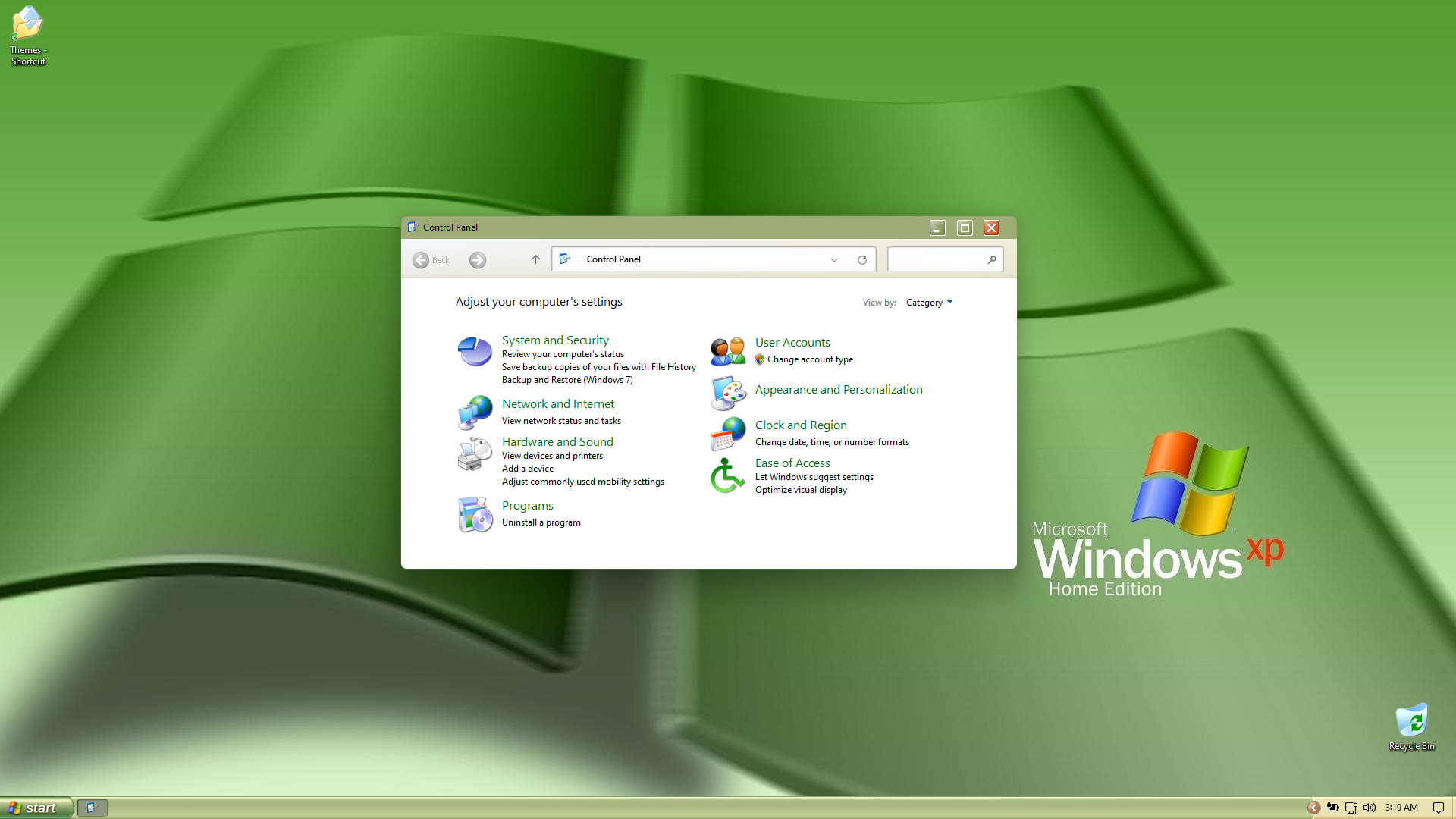Open the volume icon in system tray

[1370, 808]
